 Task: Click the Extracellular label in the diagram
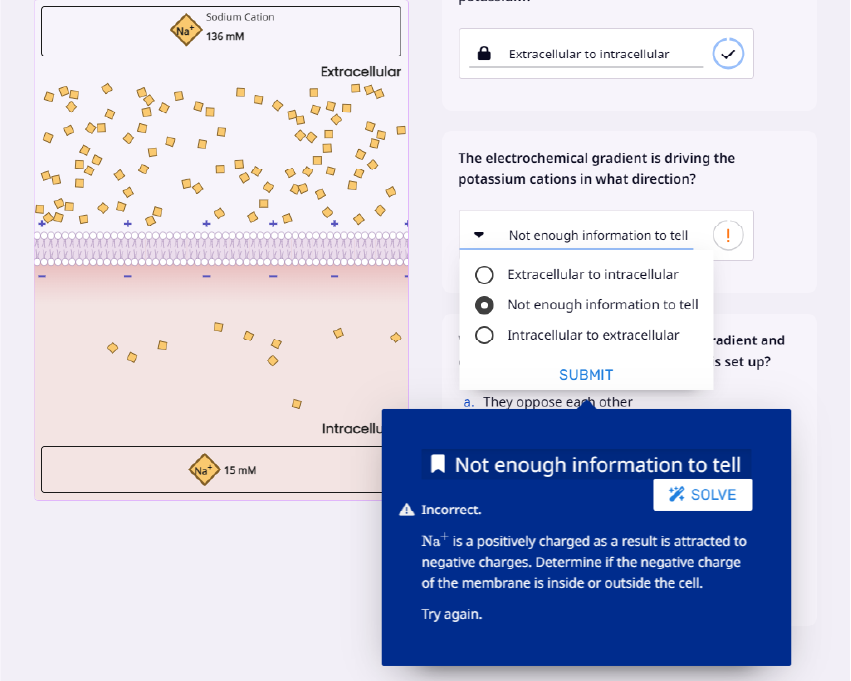(x=360, y=72)
